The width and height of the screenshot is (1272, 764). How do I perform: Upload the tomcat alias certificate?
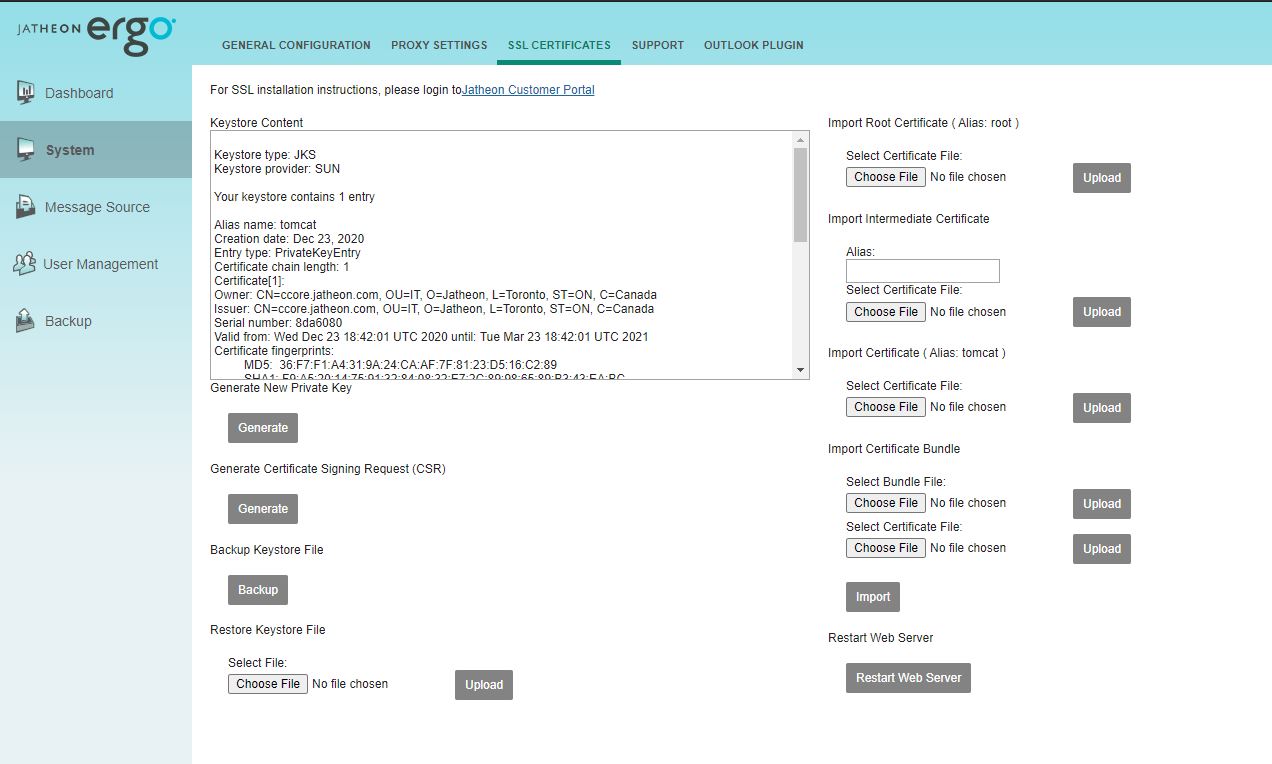coord(1102,408)
